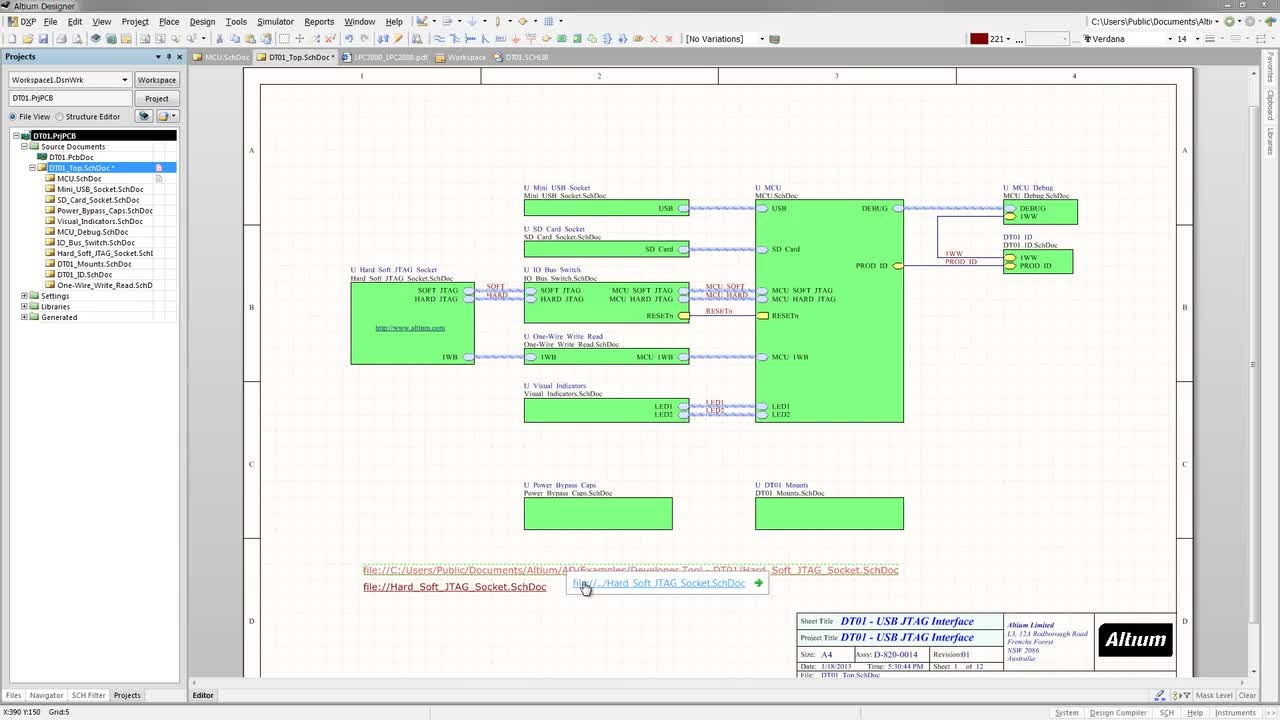The image size is (1280, 720).
Task: Click the Copy toolbar icon
Action: click(235, 39)
